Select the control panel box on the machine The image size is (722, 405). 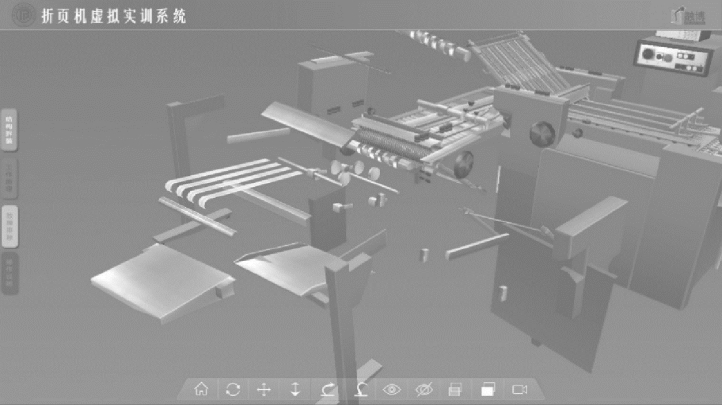coord(672,58)
